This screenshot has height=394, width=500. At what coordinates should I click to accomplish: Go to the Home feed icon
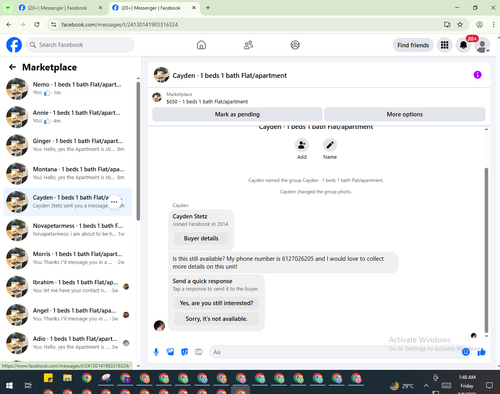tap(201, 45)
